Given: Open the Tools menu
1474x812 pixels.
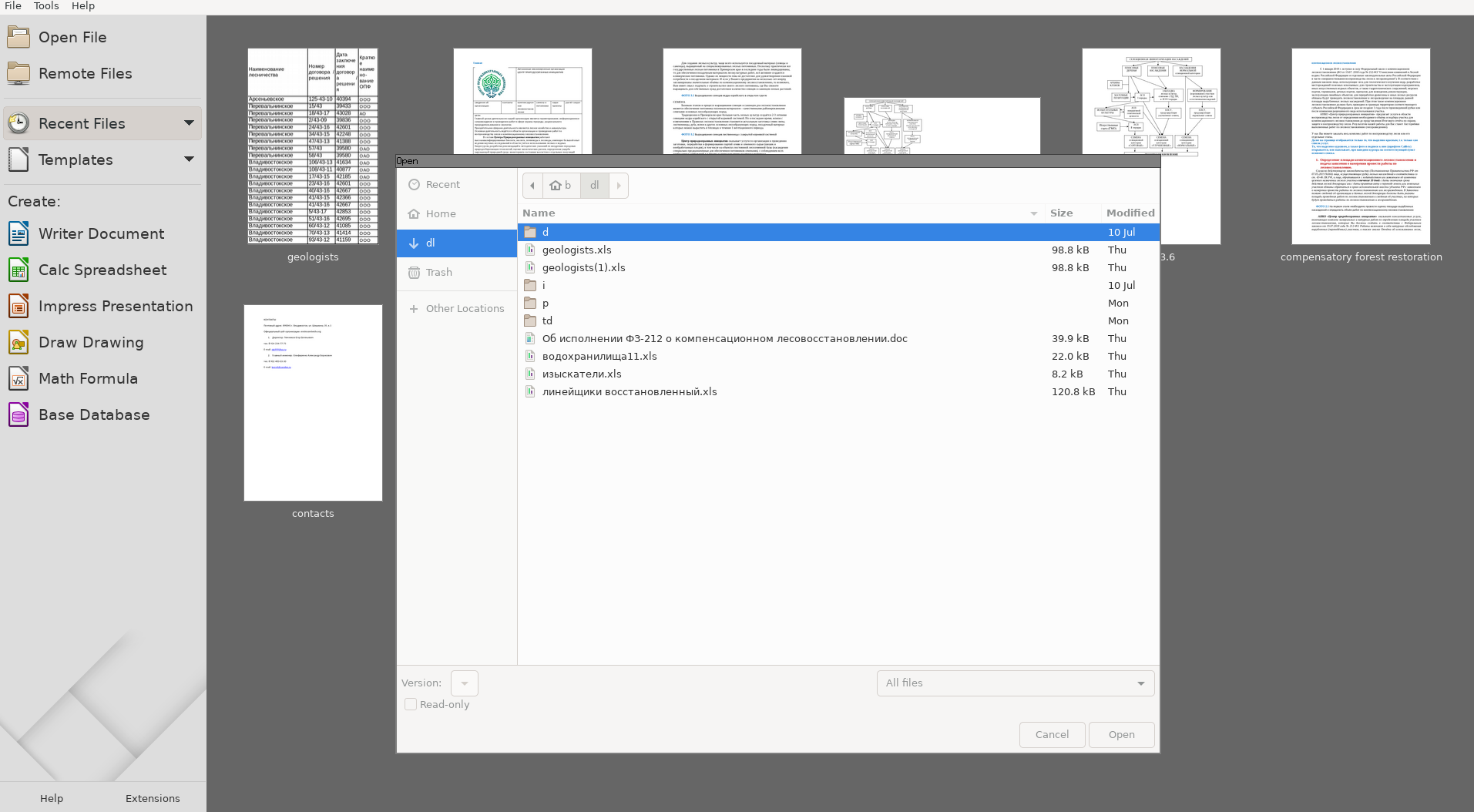Looking at the screenshot, I should click(x=46, y=6).
